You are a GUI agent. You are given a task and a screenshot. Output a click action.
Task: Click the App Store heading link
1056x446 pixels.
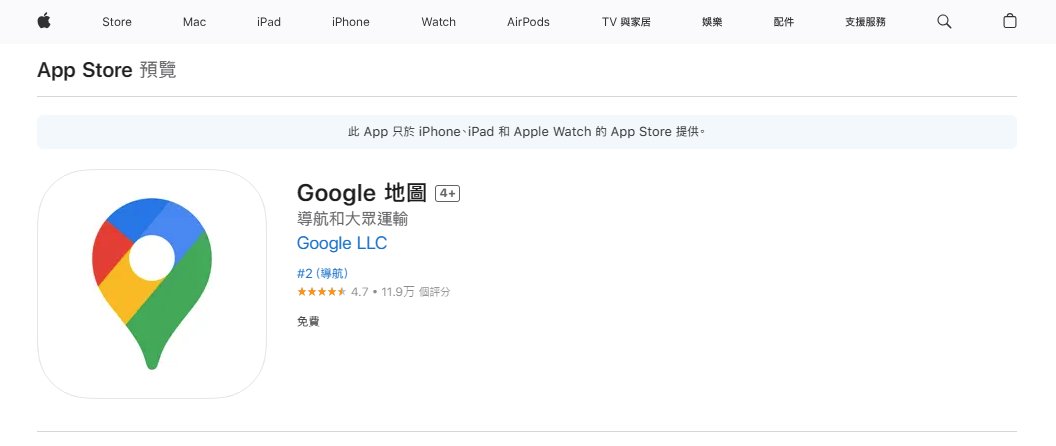(x=85, y=70)
